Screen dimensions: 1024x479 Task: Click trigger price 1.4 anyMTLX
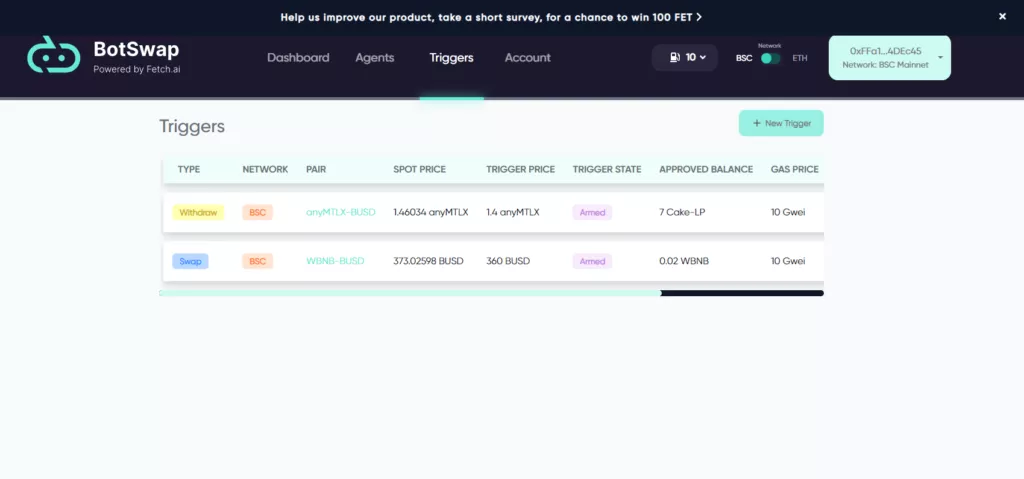[x=513, y=212]
